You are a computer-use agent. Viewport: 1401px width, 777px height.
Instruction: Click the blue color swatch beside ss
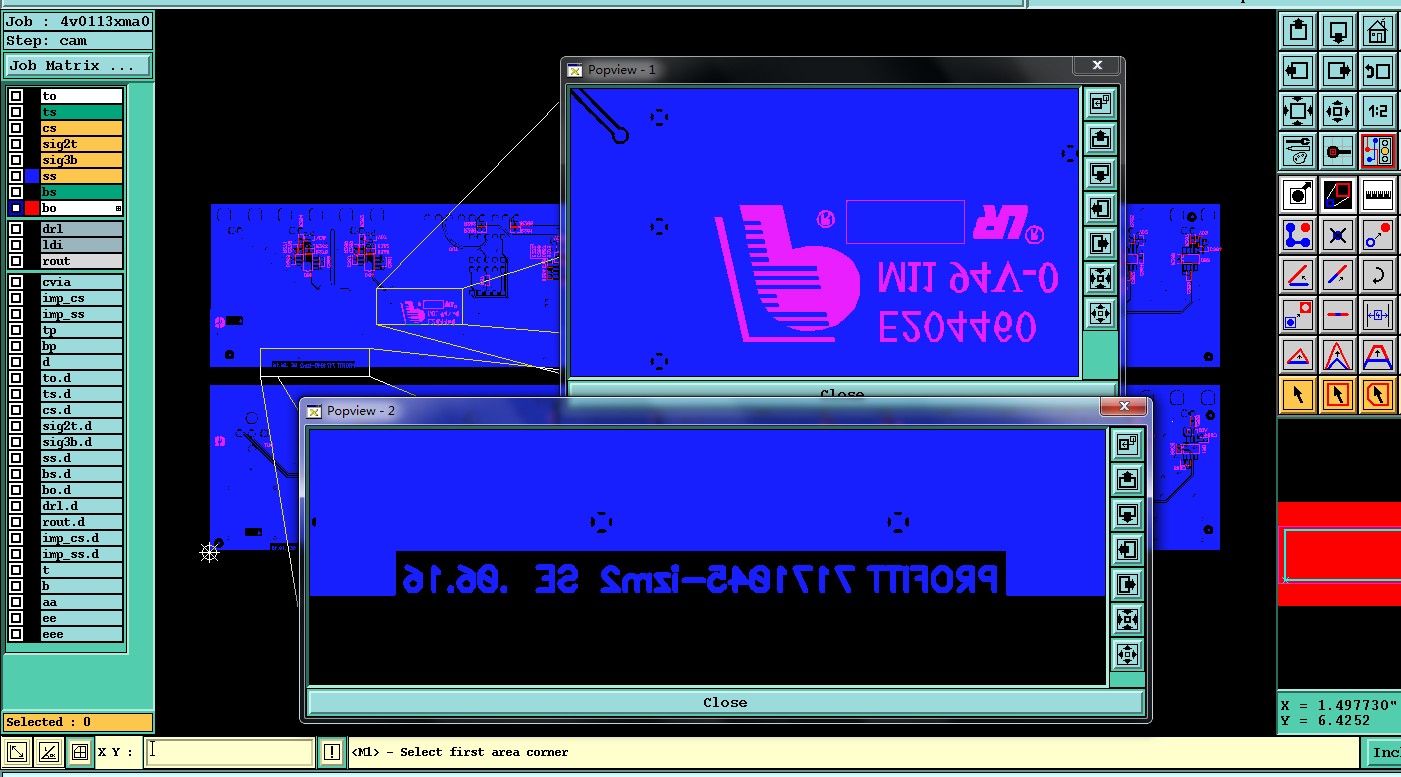coord(32,176)
